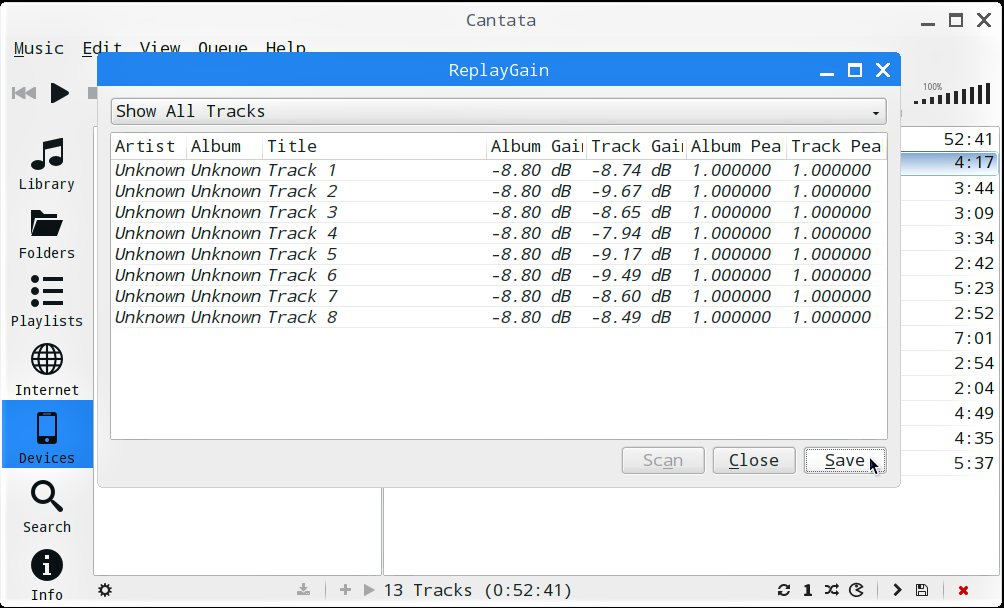Close the ReplayGain dialog with X
This screenshot has width=1004, height=608.
pos(883,70)
